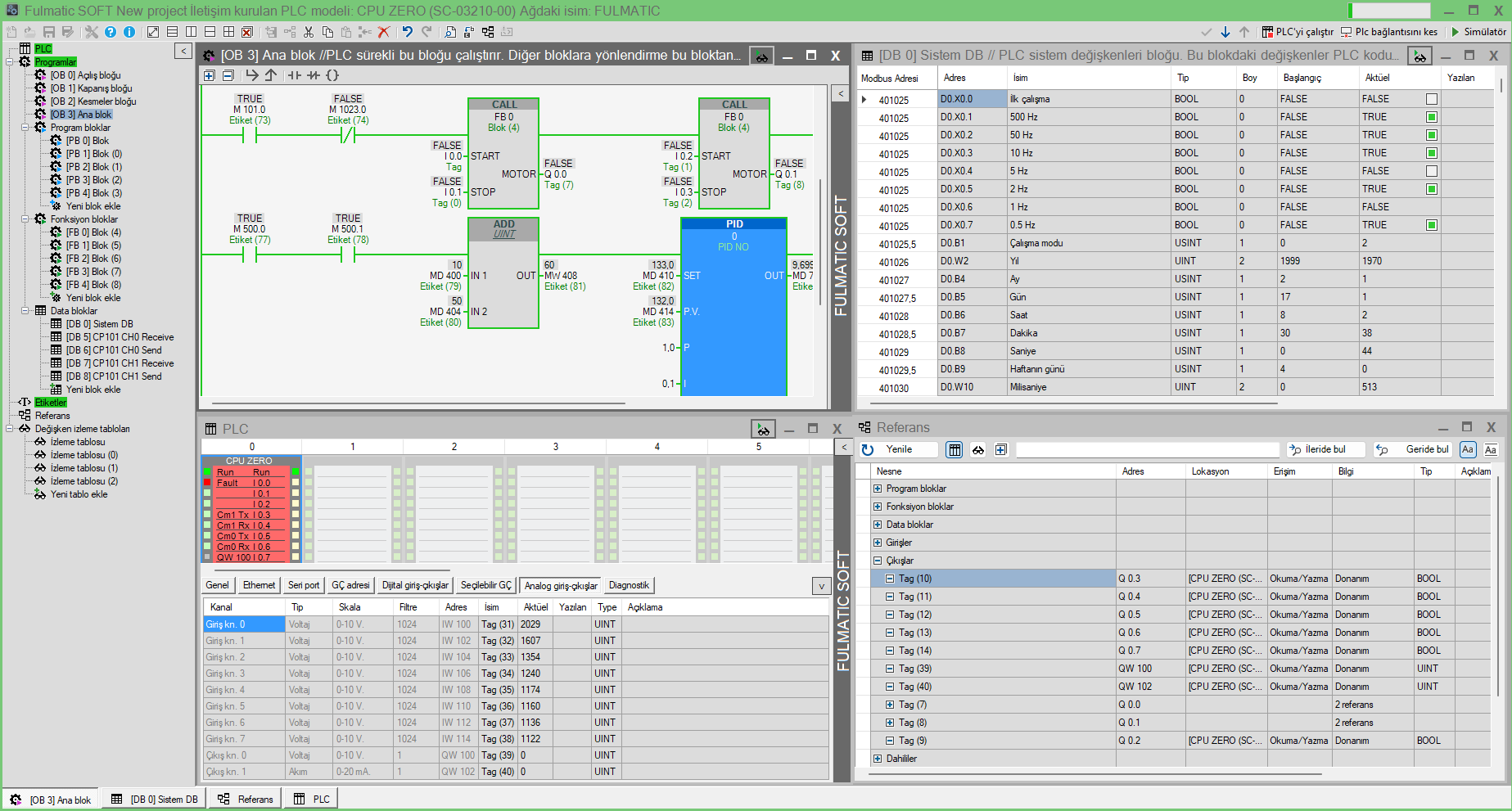Click the Referans search text field
The image size is (1512, 811).
(1146, 449)
